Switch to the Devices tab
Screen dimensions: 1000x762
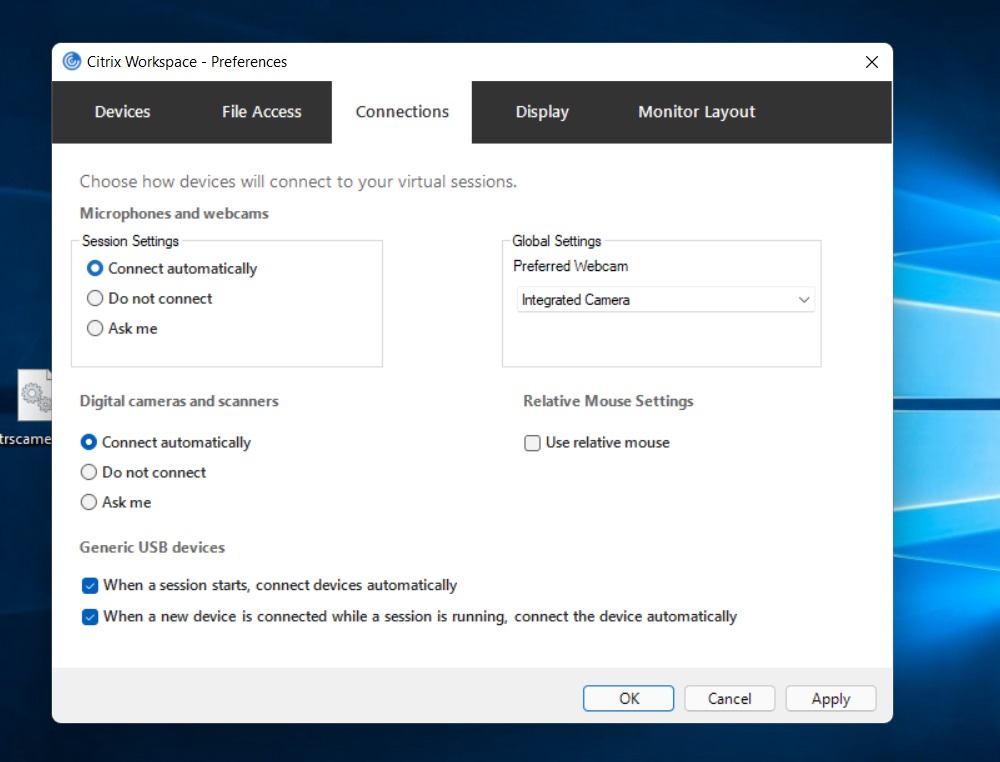pyautogui.click(x=122, y=112)
